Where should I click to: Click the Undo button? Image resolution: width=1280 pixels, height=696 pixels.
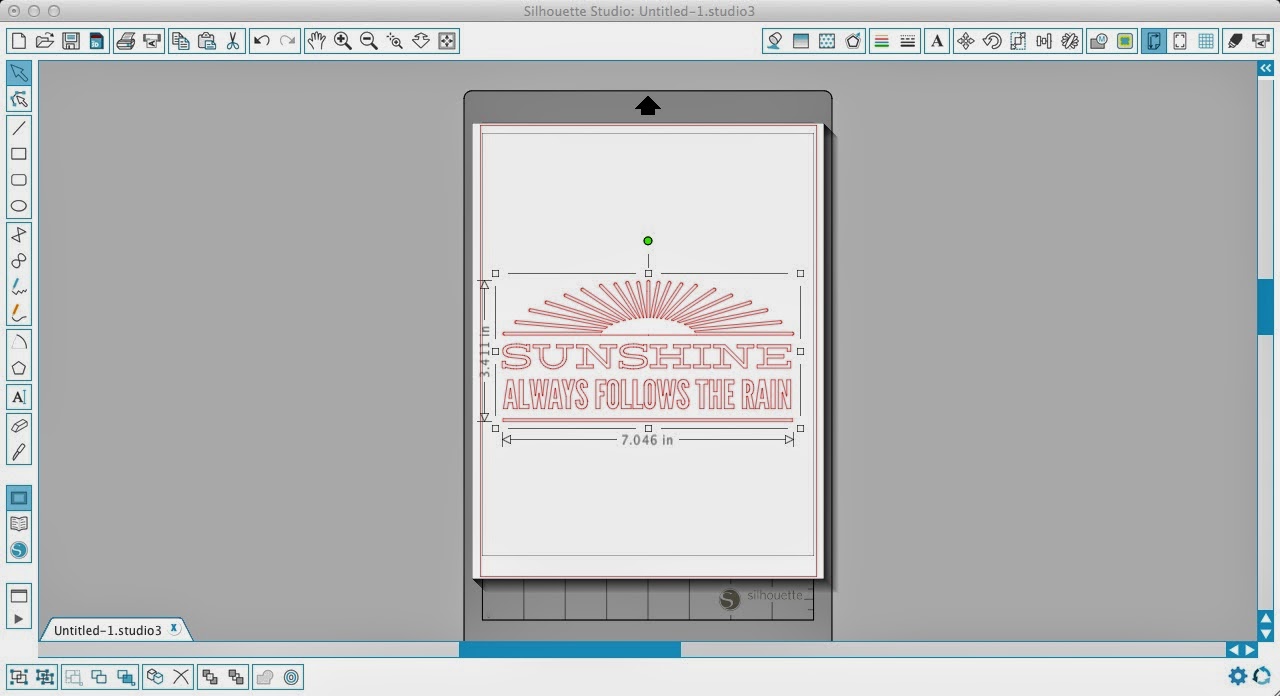point(261,40)
